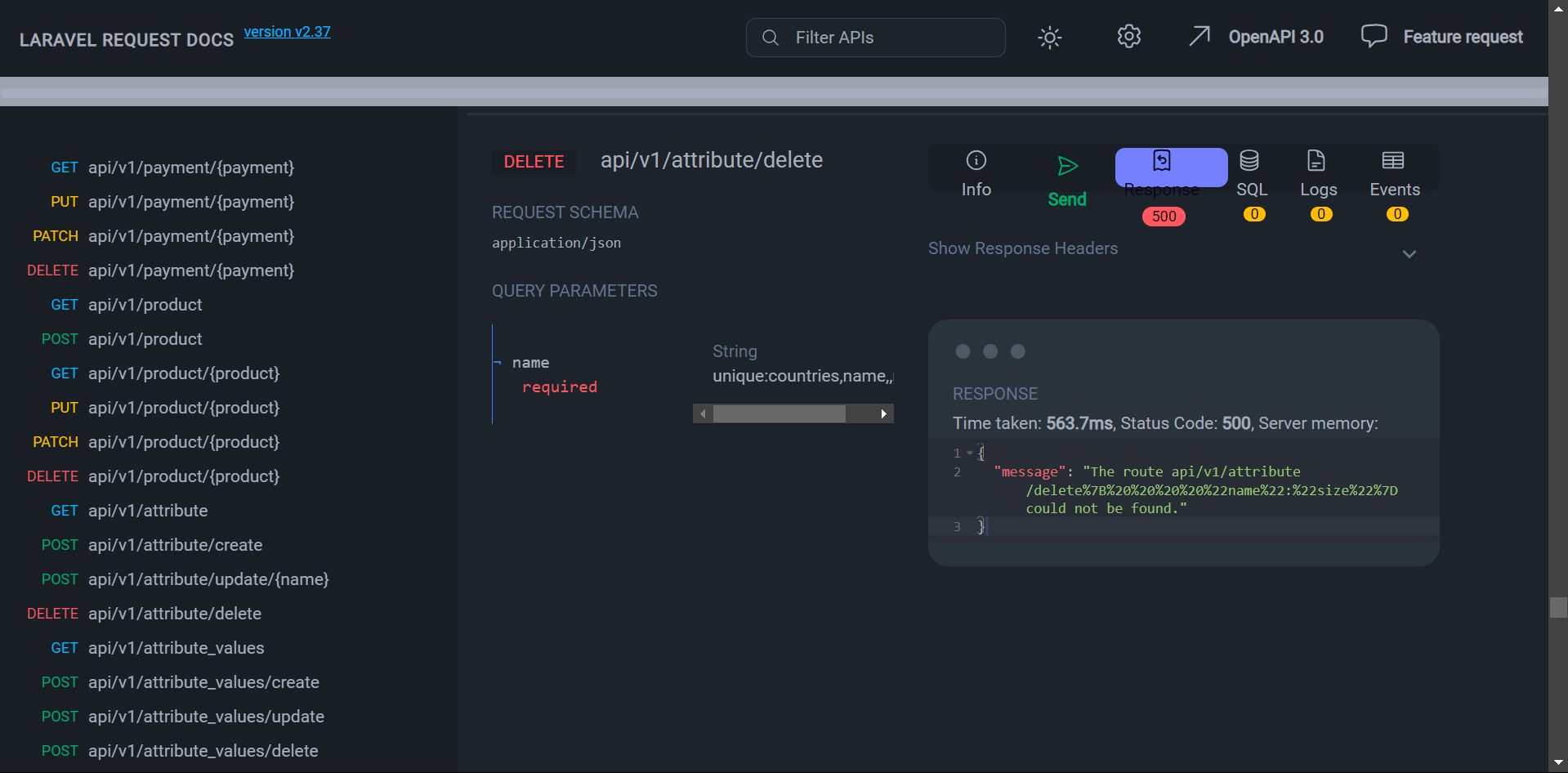
Task: Open POST api/v1/attribute/create endpoint
Action: pyautogui.click(x=175, y=545)
